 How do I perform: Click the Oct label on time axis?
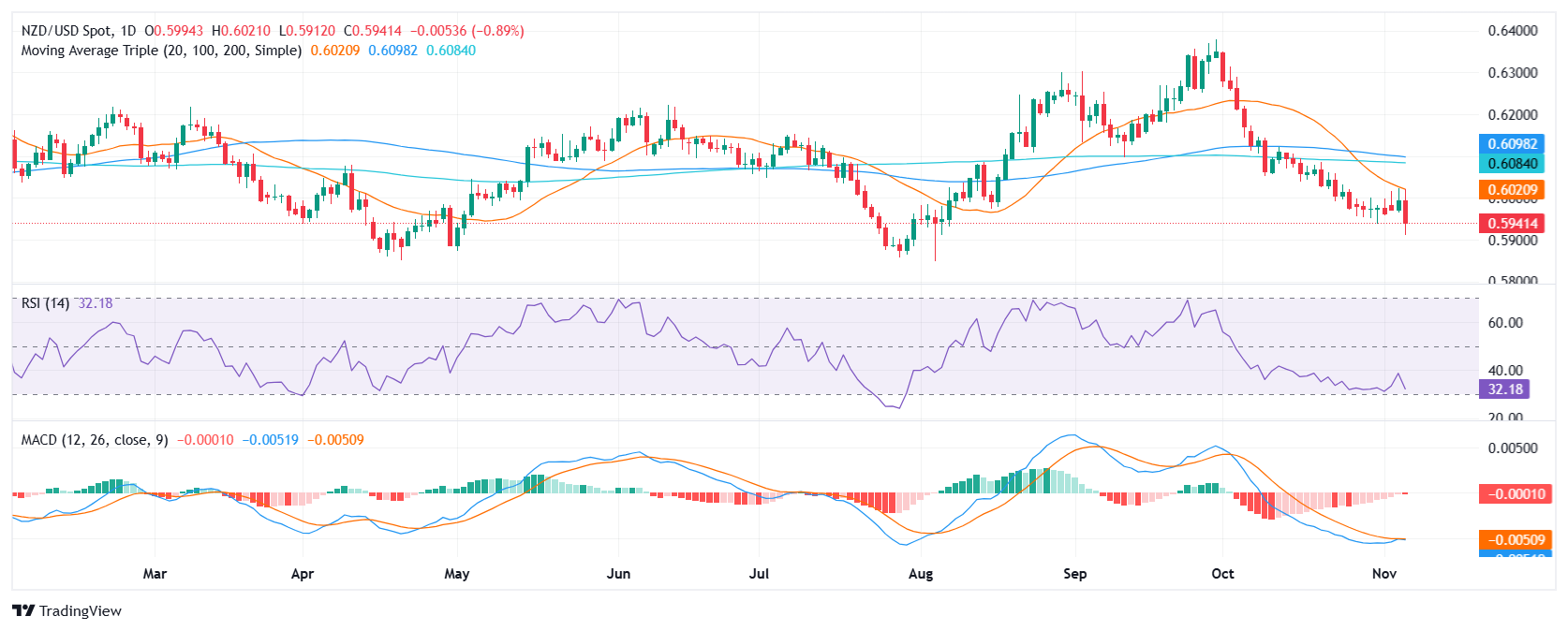(1222, 574)
